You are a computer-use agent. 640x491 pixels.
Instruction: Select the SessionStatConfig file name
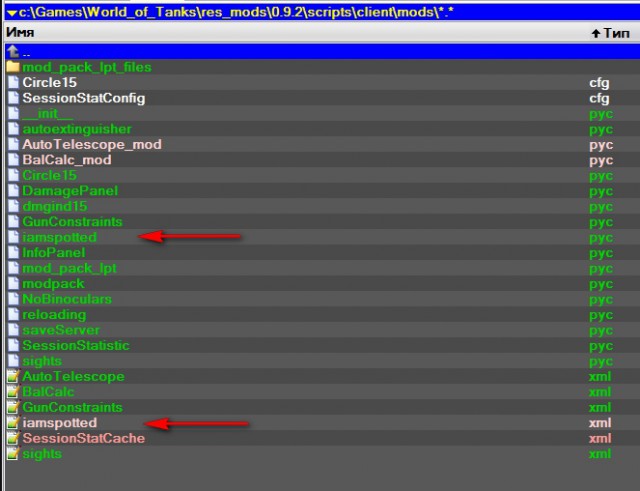(84, 98)
